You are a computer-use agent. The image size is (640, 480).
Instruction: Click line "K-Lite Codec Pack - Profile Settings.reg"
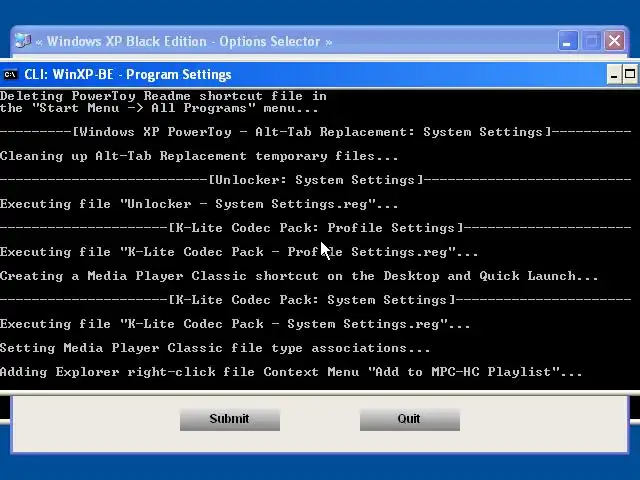239,252
